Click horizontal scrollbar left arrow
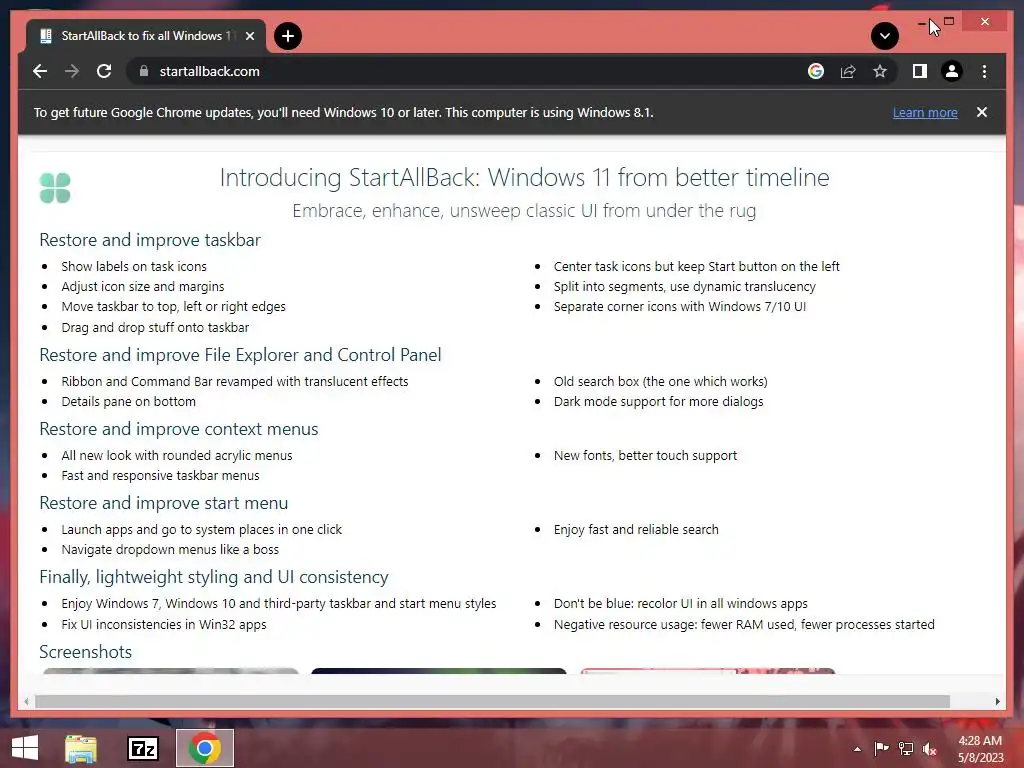The height and width of the screenshot is (768, 1024). pyautogui.click(x=26, y=701)
